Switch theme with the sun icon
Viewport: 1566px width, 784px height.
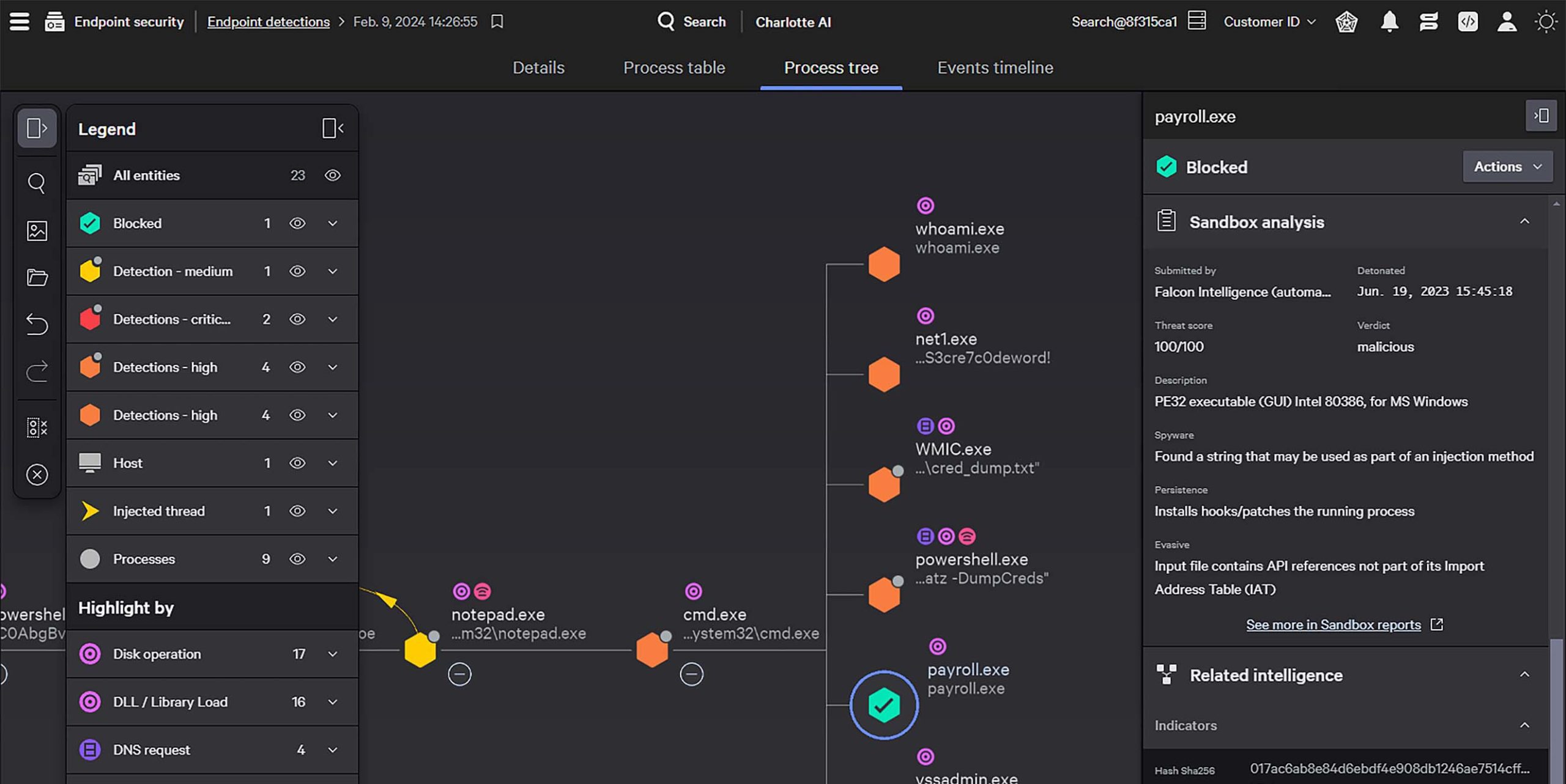pos(1546,22)
